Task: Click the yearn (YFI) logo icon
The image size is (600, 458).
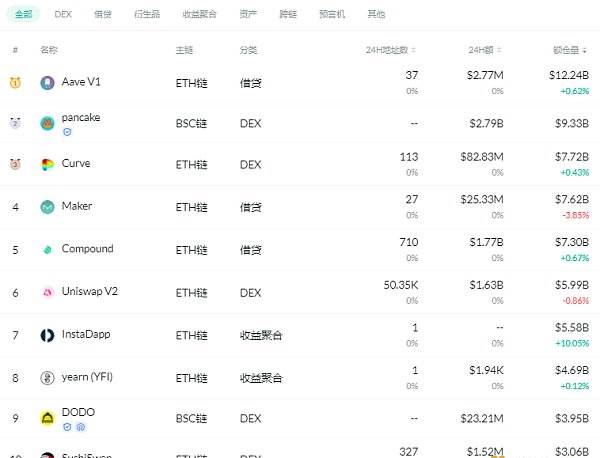Action: click(47, 378)
